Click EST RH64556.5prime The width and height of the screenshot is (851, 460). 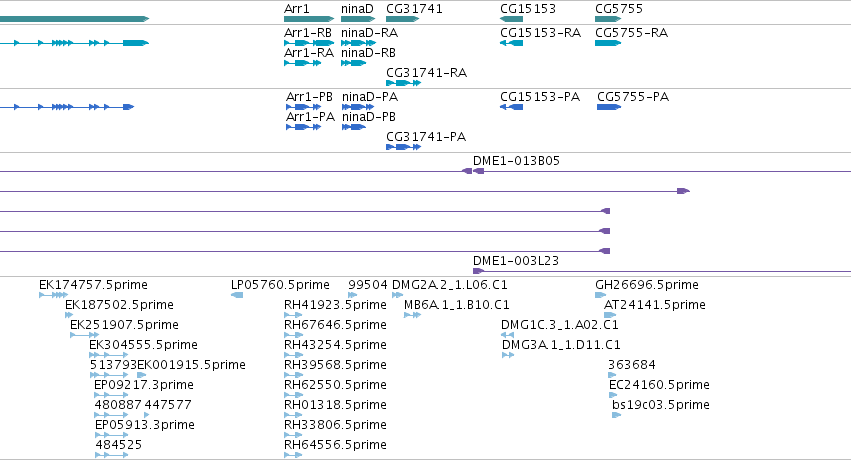(x=335, y=445)
